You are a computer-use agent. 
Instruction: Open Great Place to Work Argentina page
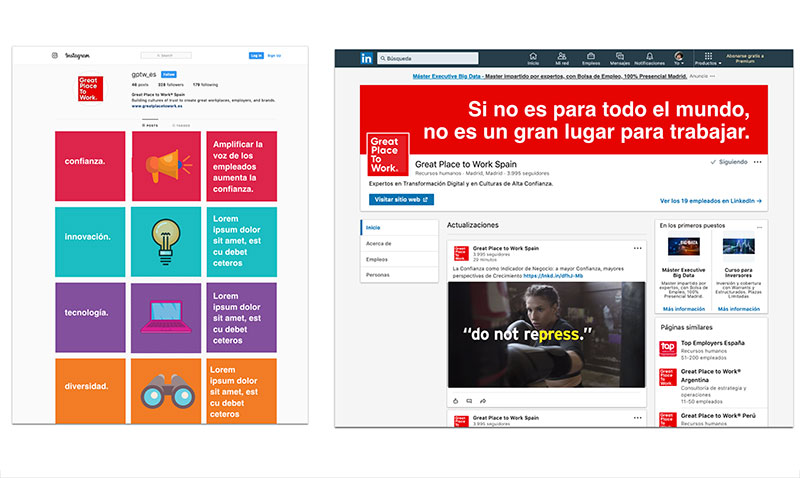point(711,375)
